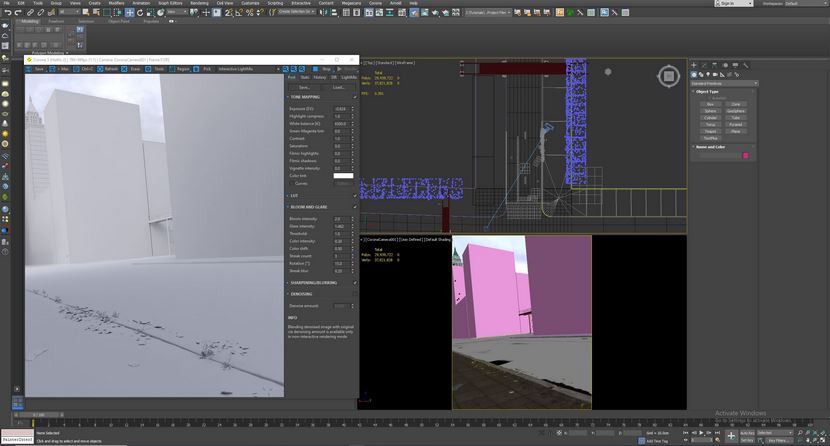
Task: Click the Angle Snap toggle icon
Action: click(239, 12)
